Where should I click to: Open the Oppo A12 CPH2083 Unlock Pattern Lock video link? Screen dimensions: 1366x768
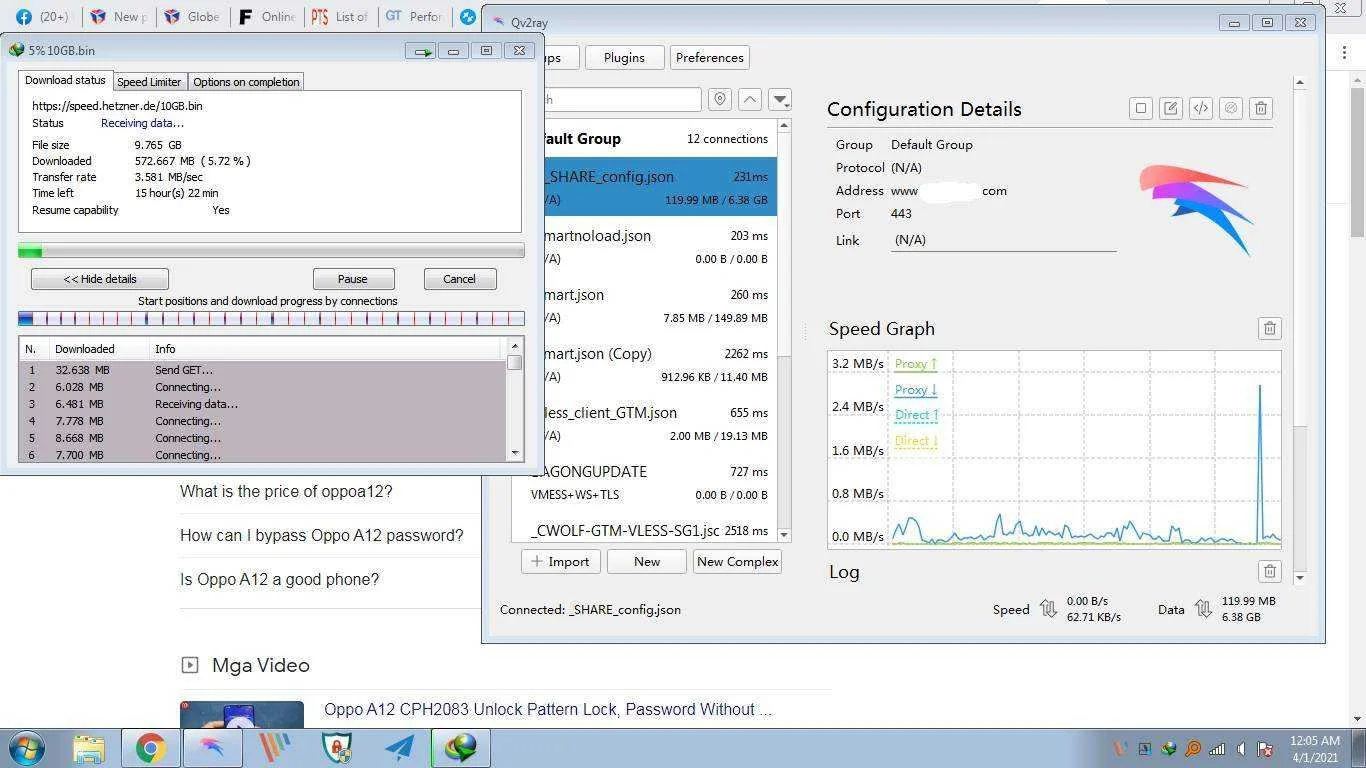click(x=548, y=709)
